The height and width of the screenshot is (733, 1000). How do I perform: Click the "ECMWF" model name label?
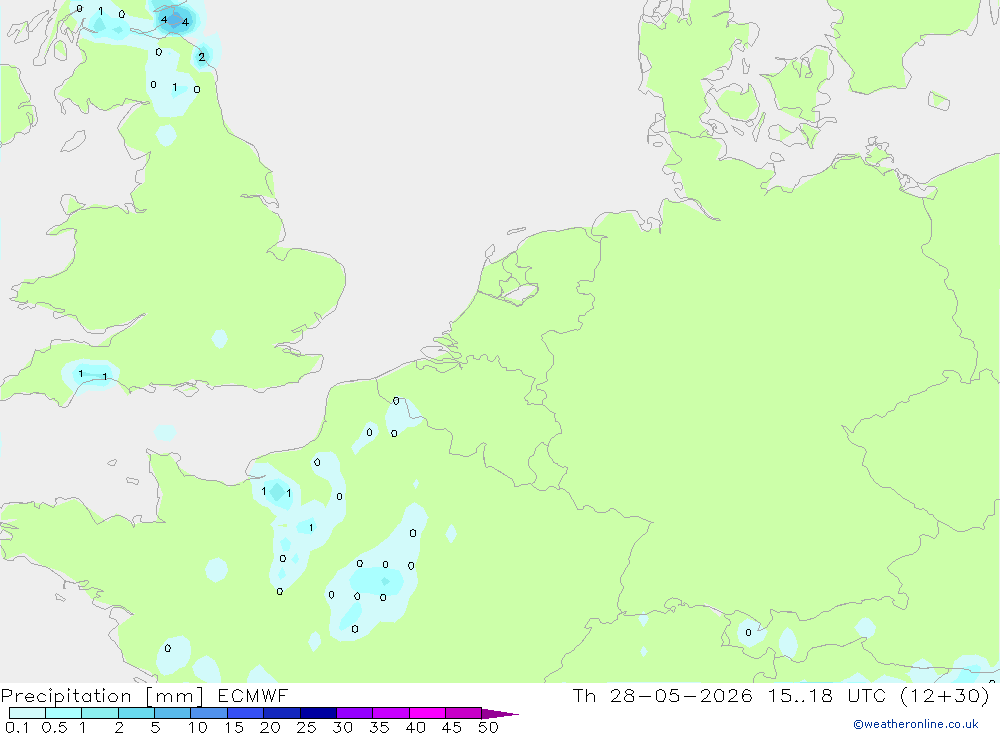point(253,695)
